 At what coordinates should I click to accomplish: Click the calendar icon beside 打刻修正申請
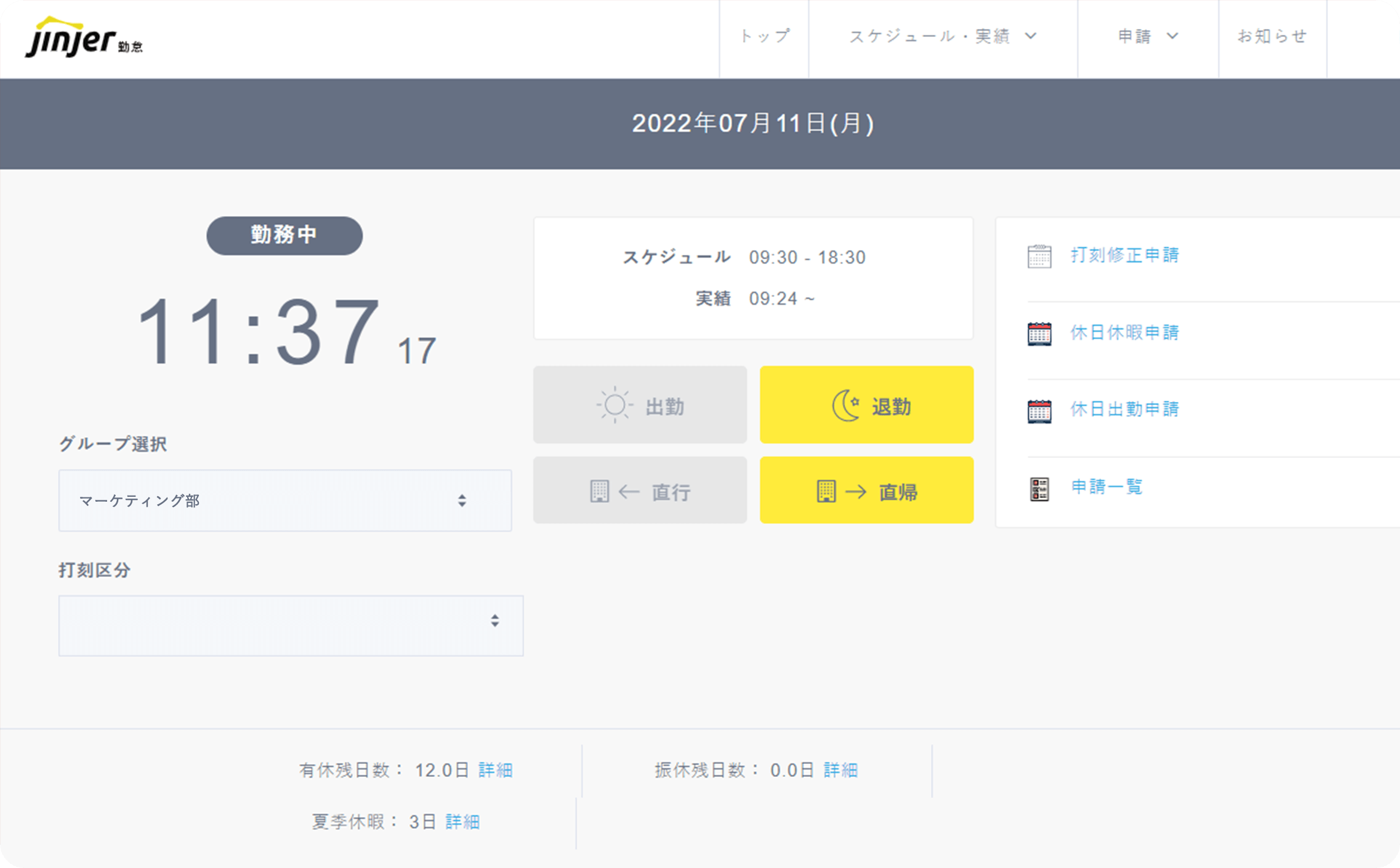click(1039, 256)
